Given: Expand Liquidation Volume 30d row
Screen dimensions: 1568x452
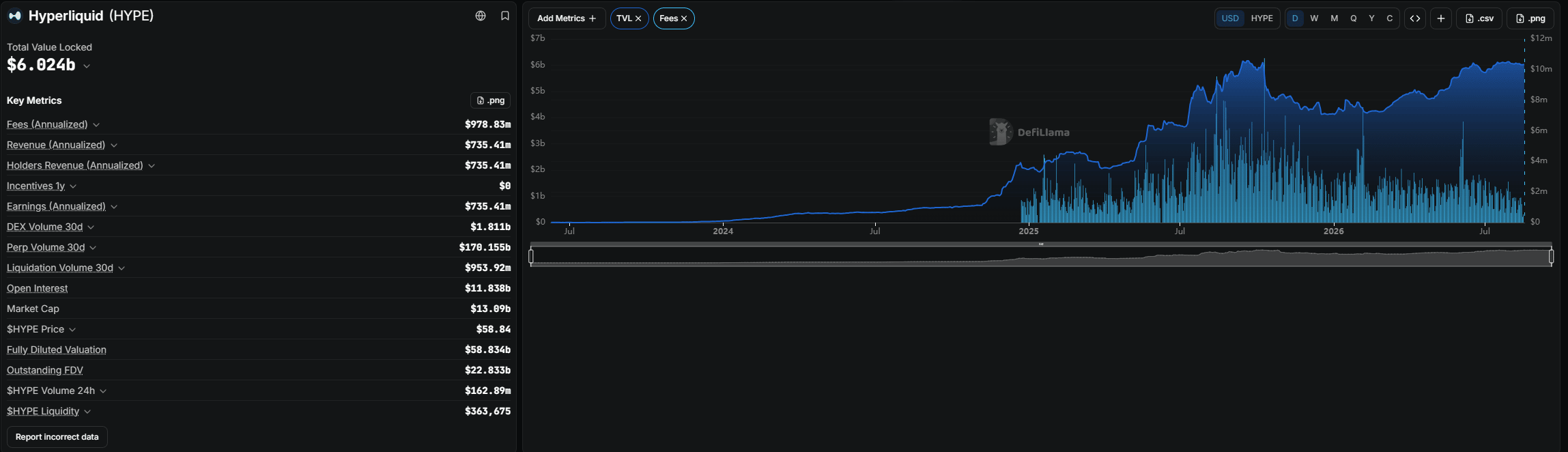Looking at the screenshot, I should click(122, 268).
